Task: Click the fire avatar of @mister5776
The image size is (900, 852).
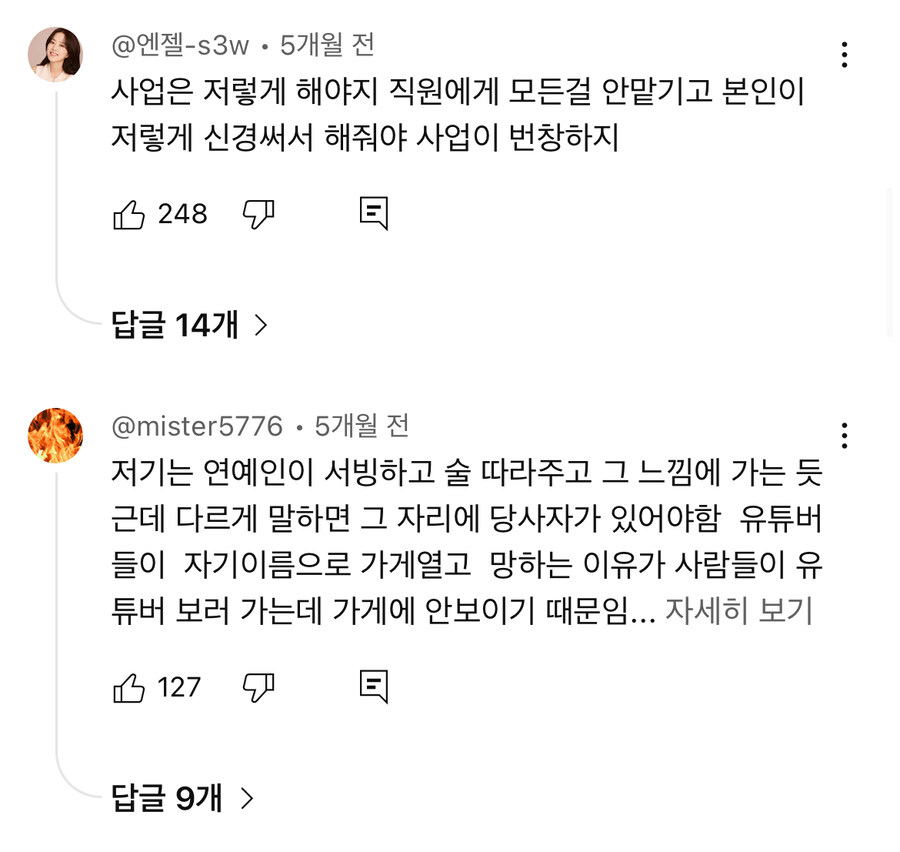Action: click(55, 435)
